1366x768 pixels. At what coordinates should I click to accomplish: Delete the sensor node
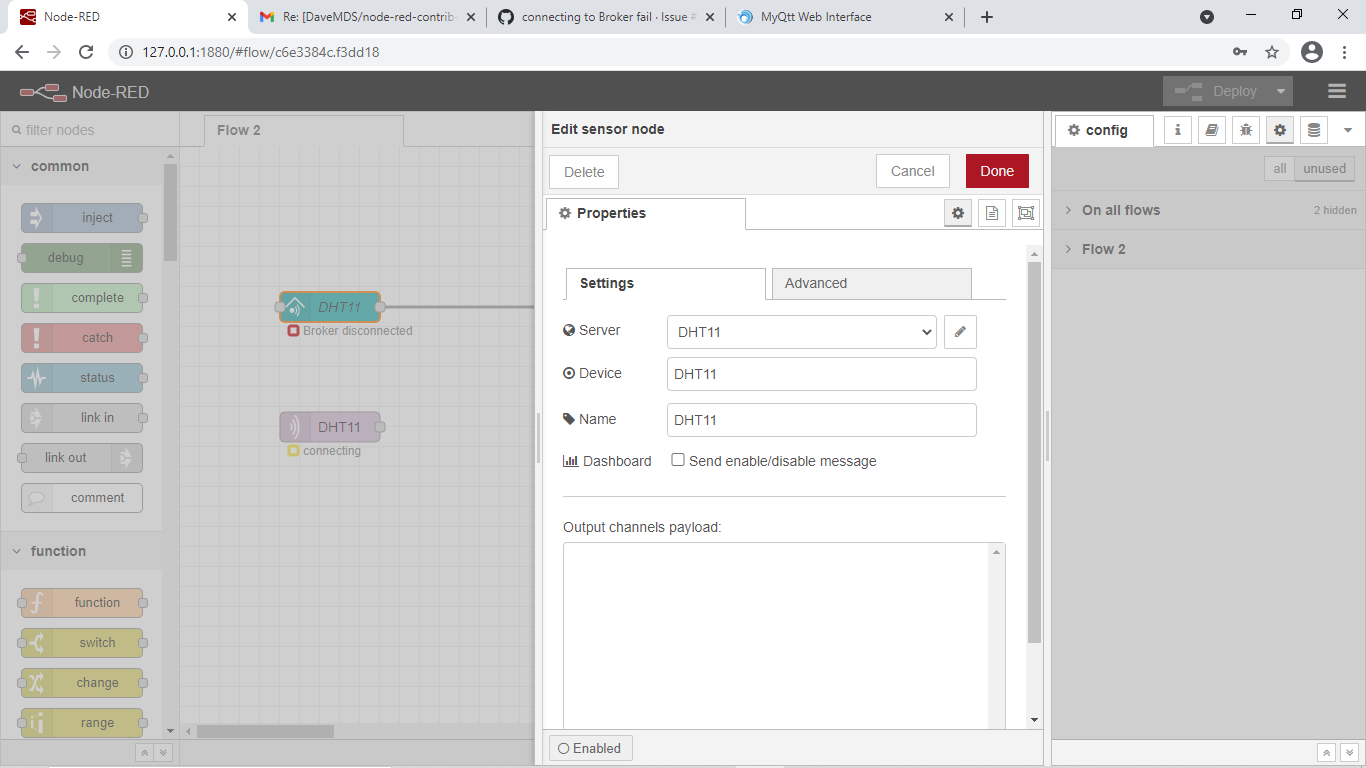(583, 171)
